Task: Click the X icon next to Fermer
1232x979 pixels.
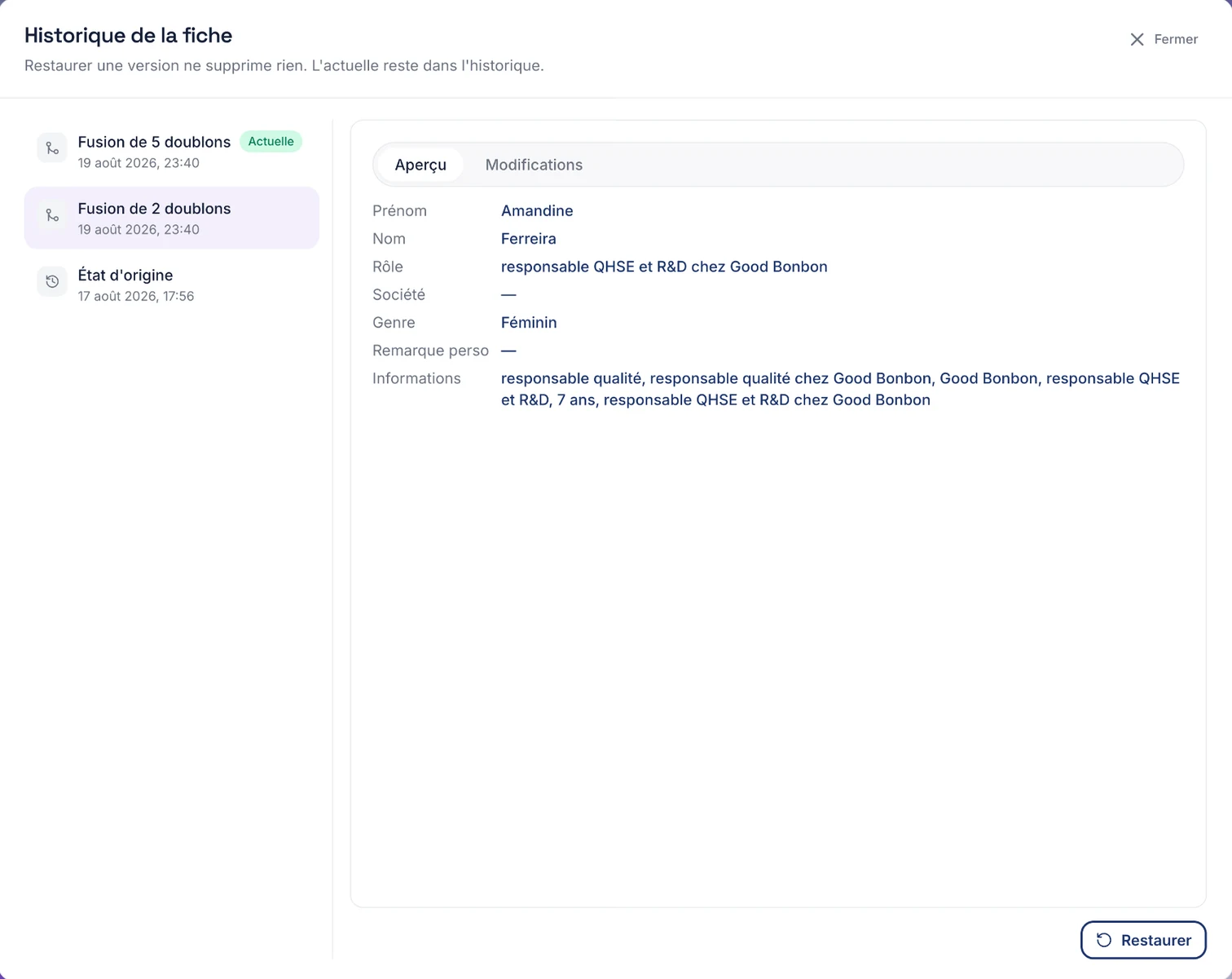Action: point(1137,39)
